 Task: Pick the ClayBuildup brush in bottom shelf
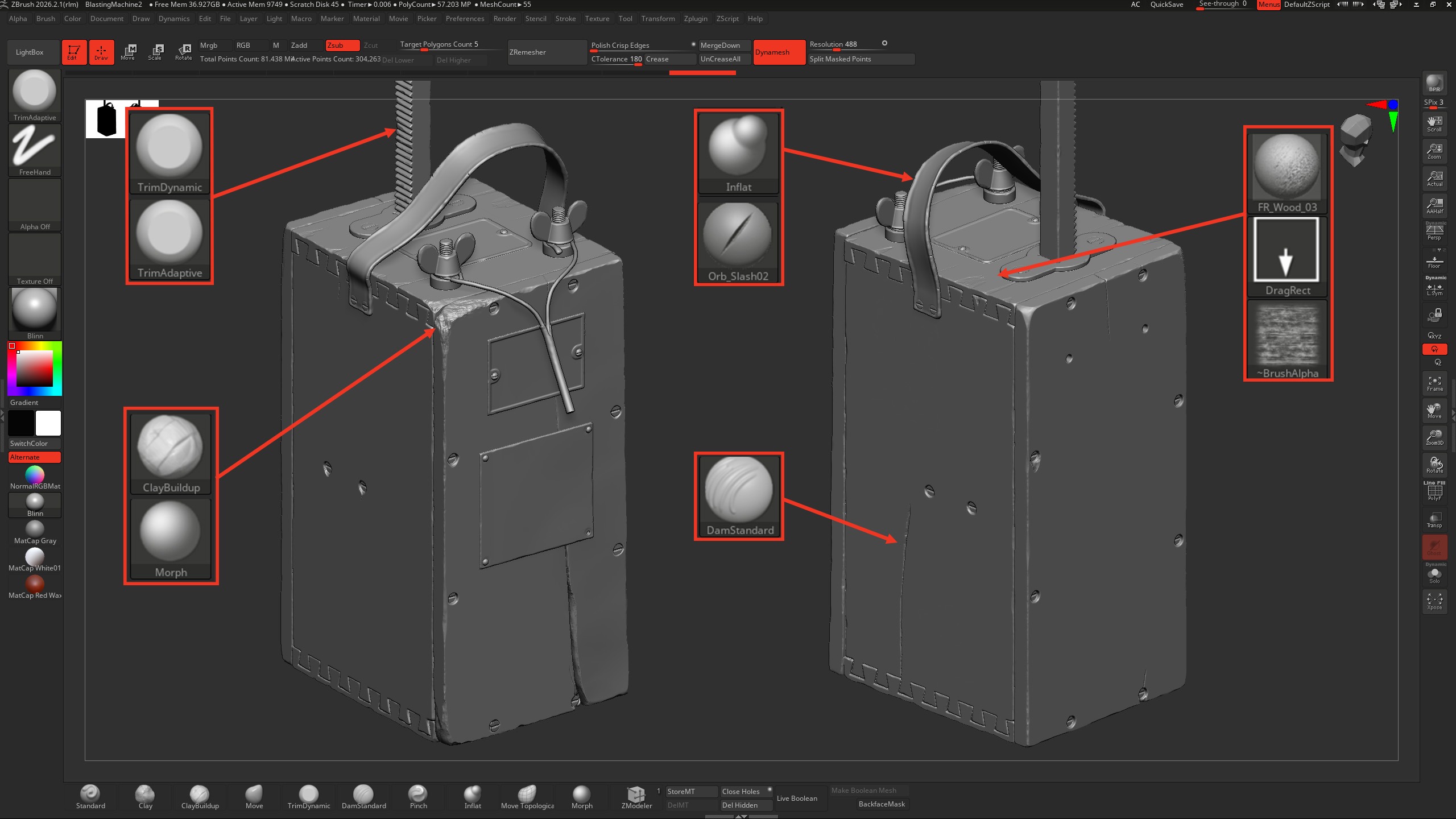(200, 797)
